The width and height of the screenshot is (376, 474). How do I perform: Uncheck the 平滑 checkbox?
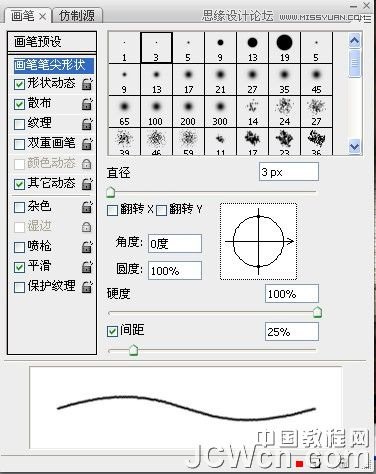19,267
